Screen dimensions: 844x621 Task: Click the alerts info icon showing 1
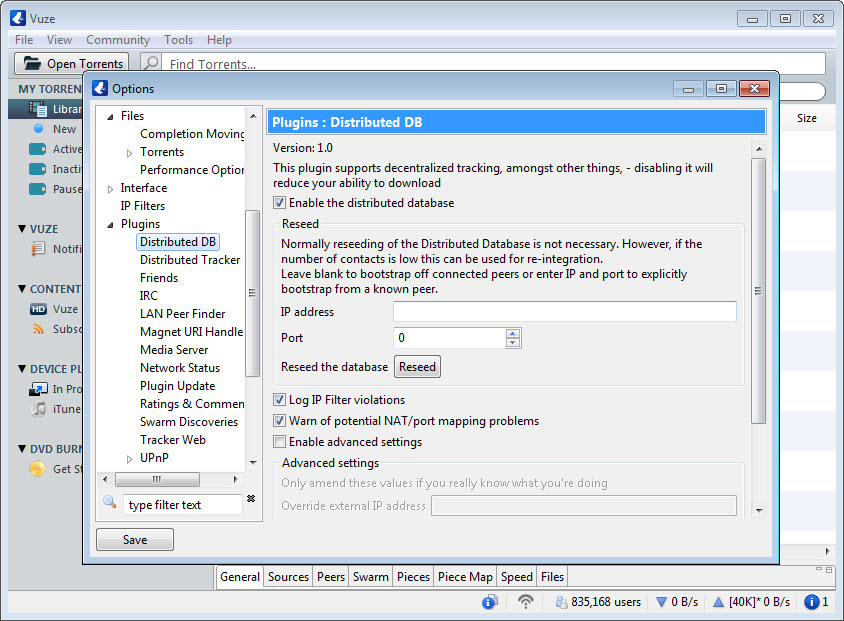click(811, 602)
